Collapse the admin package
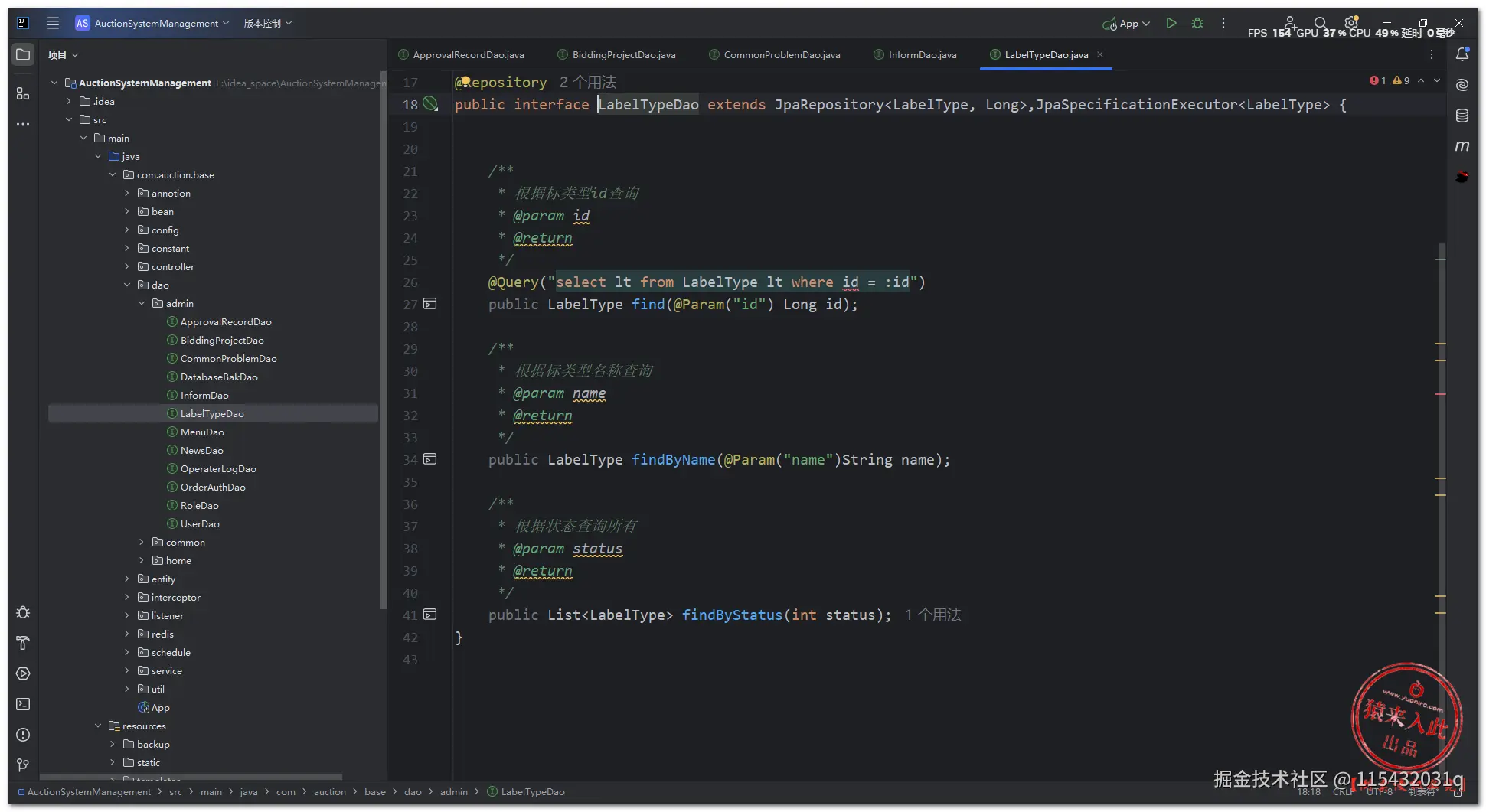 coord(142,303)
